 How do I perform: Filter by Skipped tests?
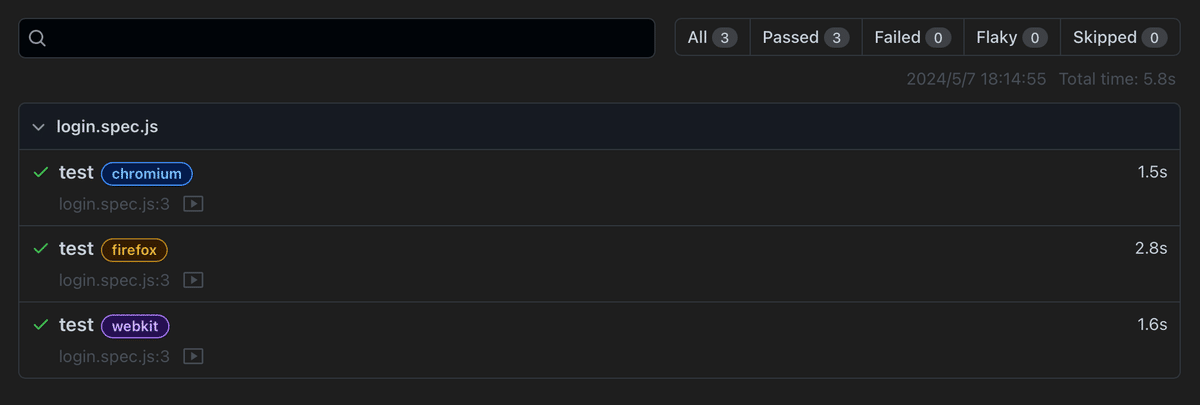(1120, 37)
